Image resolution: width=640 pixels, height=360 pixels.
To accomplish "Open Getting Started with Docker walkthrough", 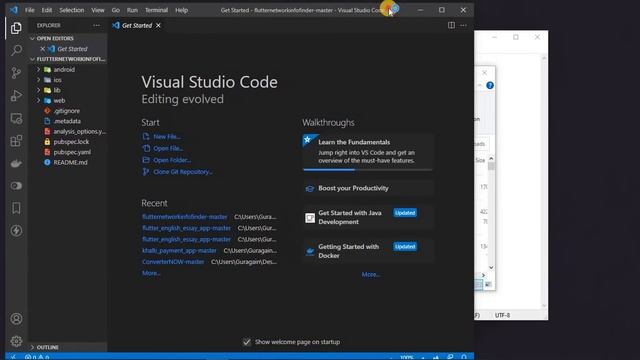I will tap(367, 251).
